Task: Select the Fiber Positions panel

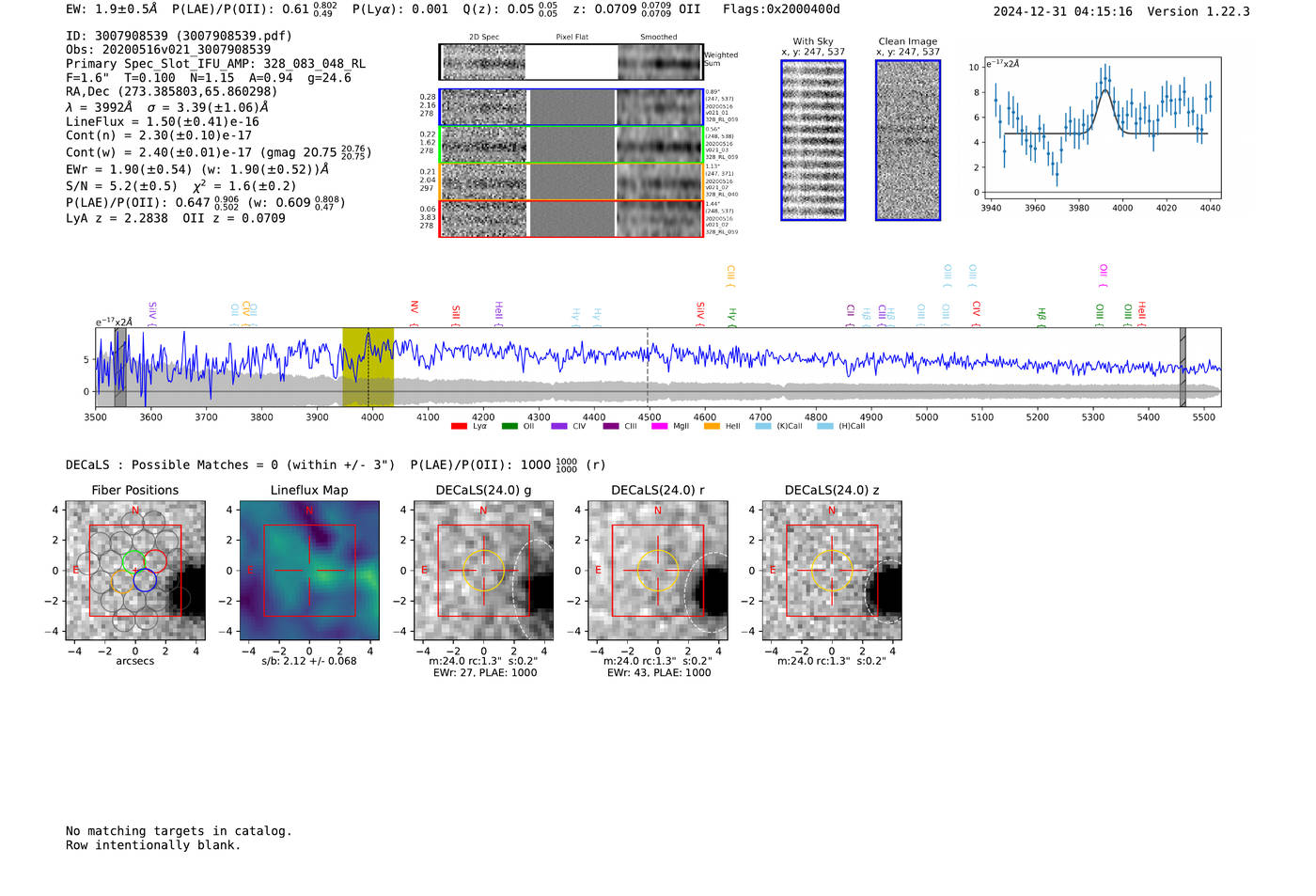Action: [x=135, y=571]
